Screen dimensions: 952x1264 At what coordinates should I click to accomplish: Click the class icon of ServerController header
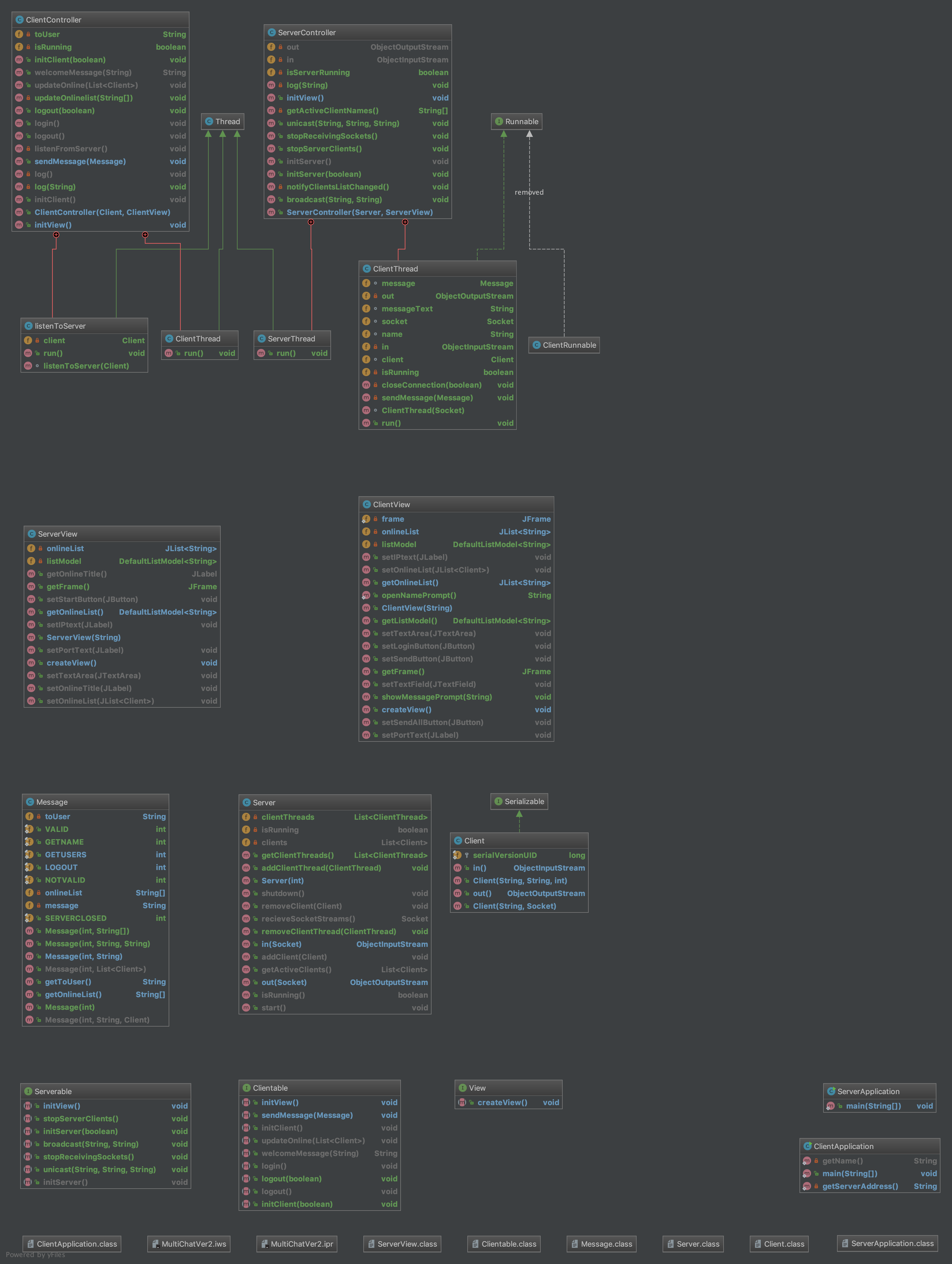tap(272, 33)
